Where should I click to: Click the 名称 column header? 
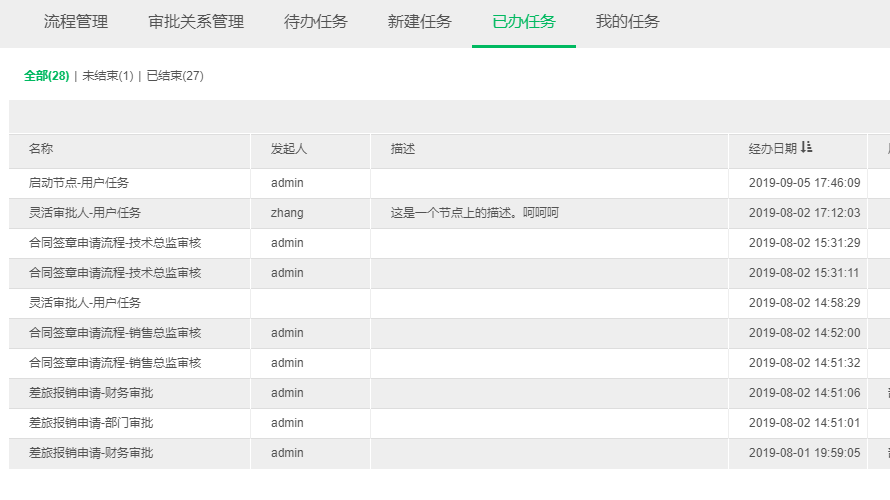[x=41, y=149]
